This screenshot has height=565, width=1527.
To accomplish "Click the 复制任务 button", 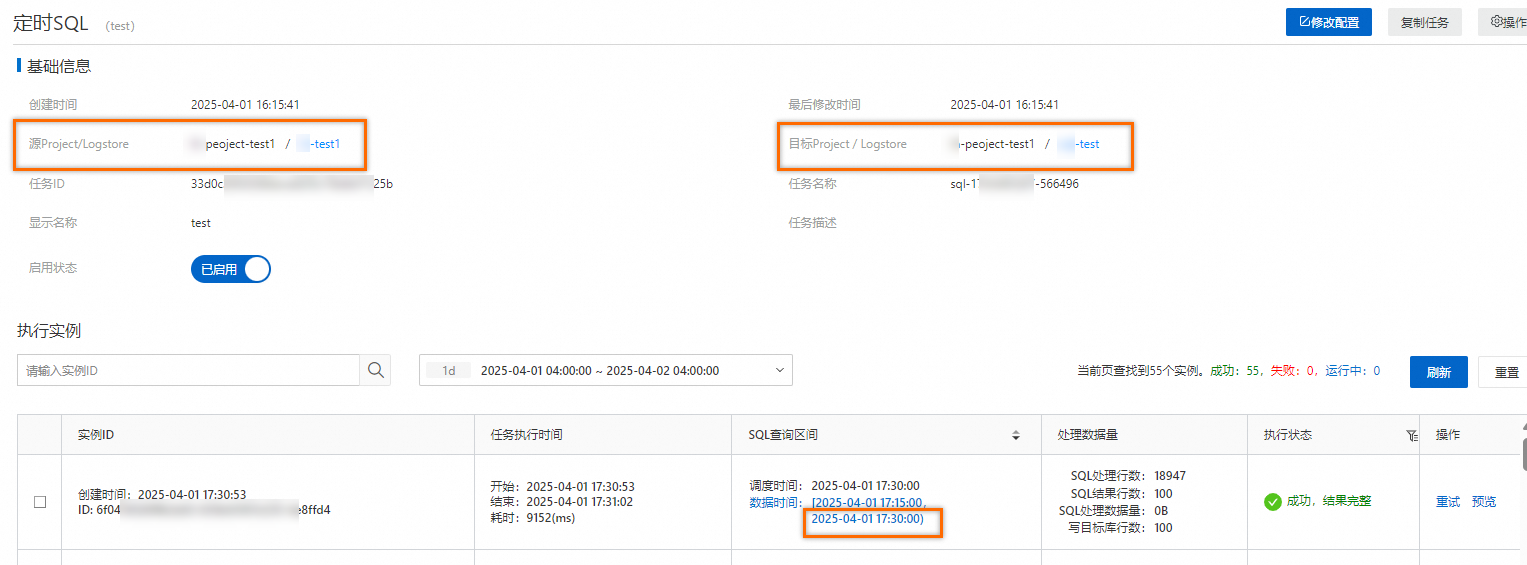I will click(x=1424, y=22).
